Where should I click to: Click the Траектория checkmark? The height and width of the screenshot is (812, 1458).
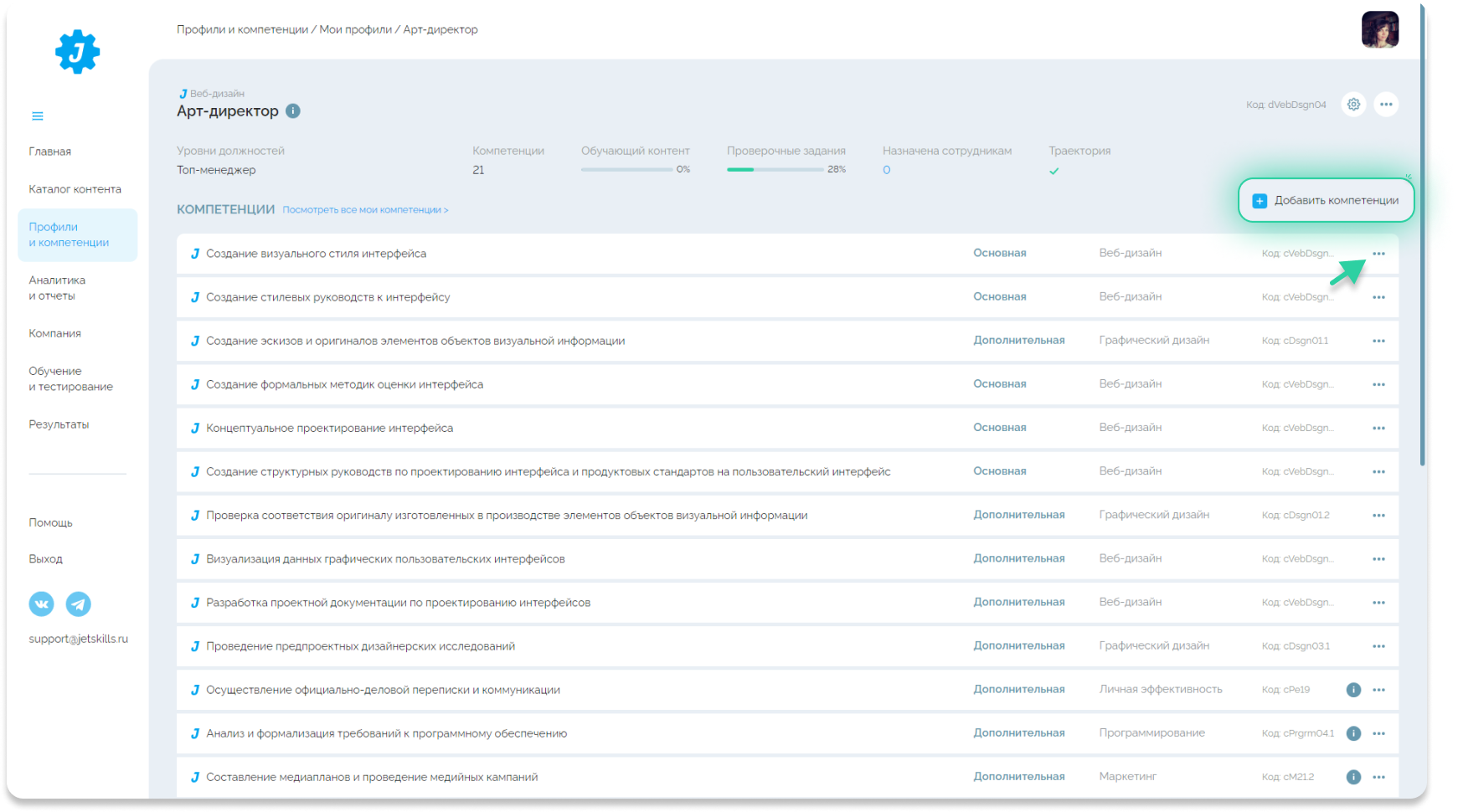click(1054, 171)
